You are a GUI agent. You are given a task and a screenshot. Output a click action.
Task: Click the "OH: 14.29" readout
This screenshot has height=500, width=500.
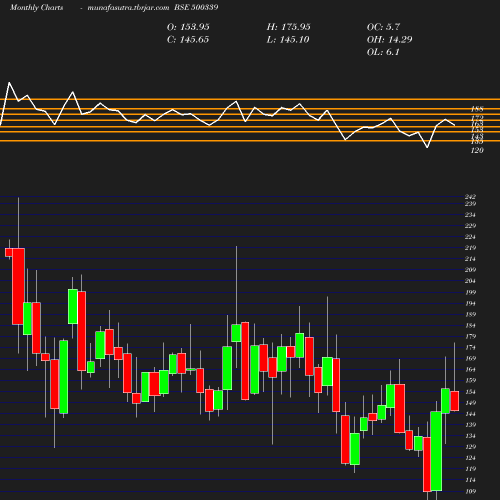click(389, 40)
